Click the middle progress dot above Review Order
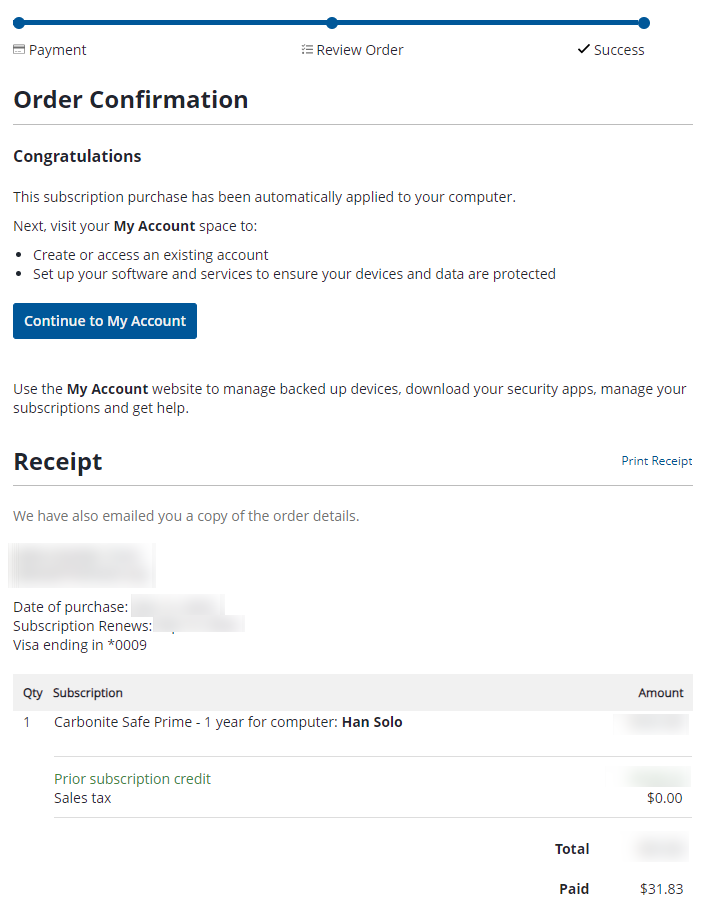Viewport: 710px width, 915px height. tap(332, 23)
